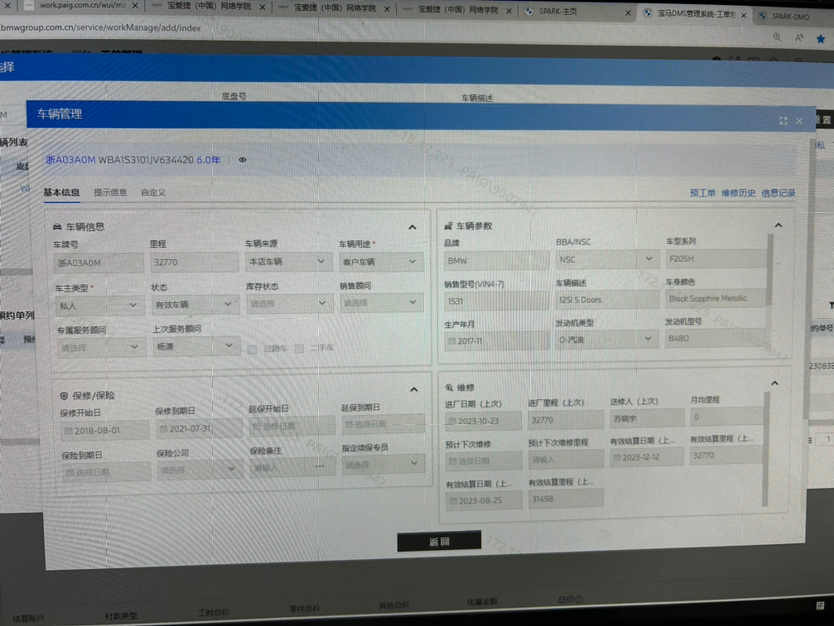Viewport: 834px width, 626px height.
Task: Close the SPARK-主页 browser tab
Action: (x=628, y=13)
